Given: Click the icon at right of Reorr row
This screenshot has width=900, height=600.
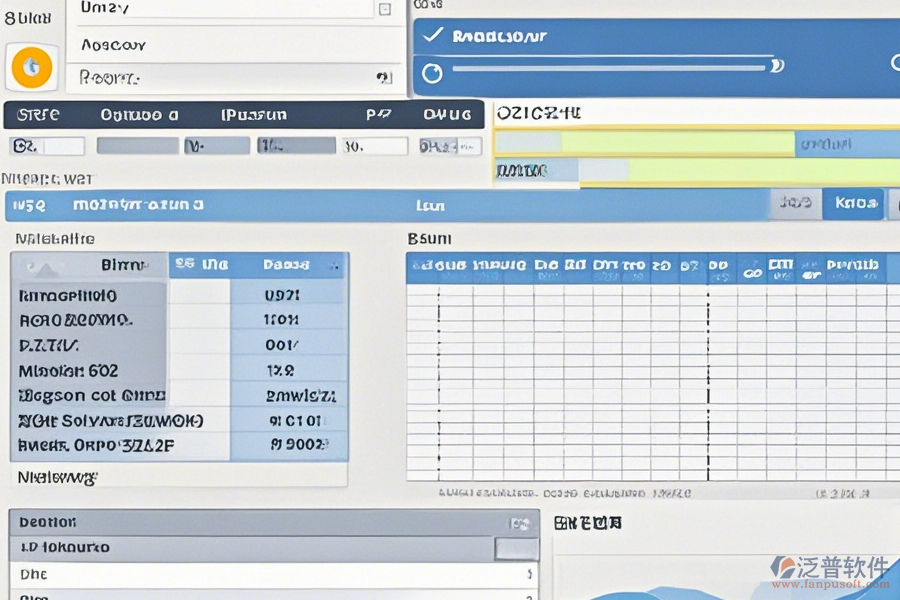Looking at the screenshot, I should [x=383, y=77].
